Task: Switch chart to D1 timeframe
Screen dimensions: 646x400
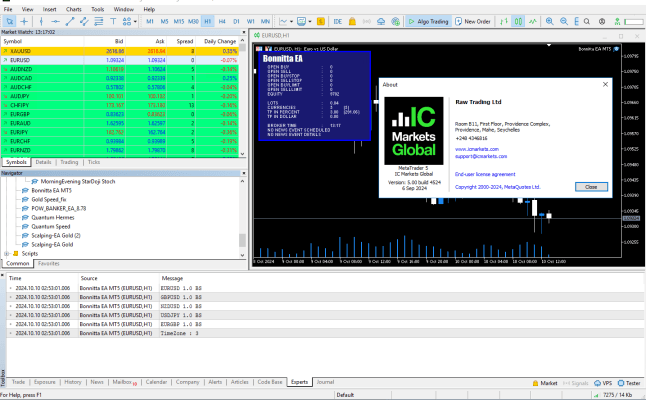Action: (236, 20)
